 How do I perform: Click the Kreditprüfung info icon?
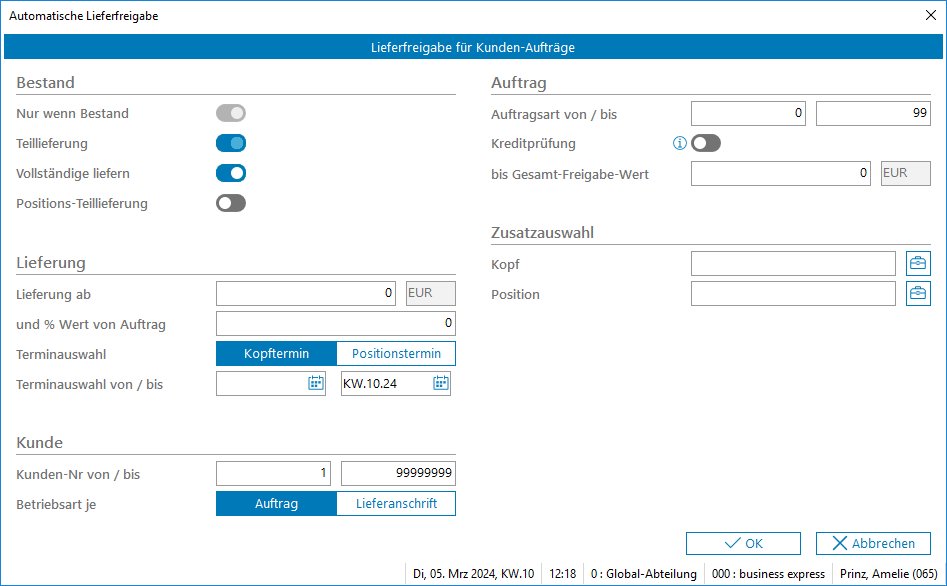click(680, 144)
